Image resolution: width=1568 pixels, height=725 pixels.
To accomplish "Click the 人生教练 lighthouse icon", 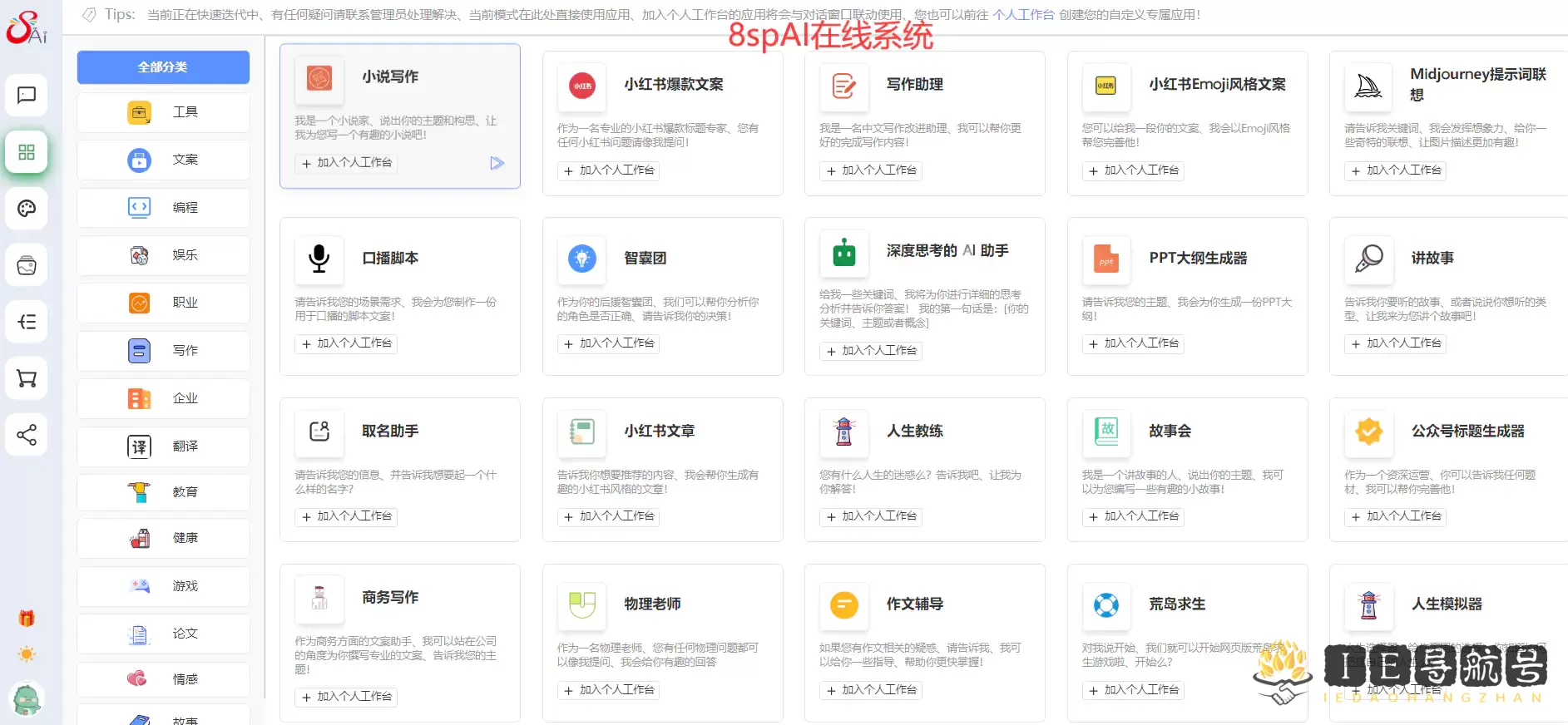I will pos(843,432).
